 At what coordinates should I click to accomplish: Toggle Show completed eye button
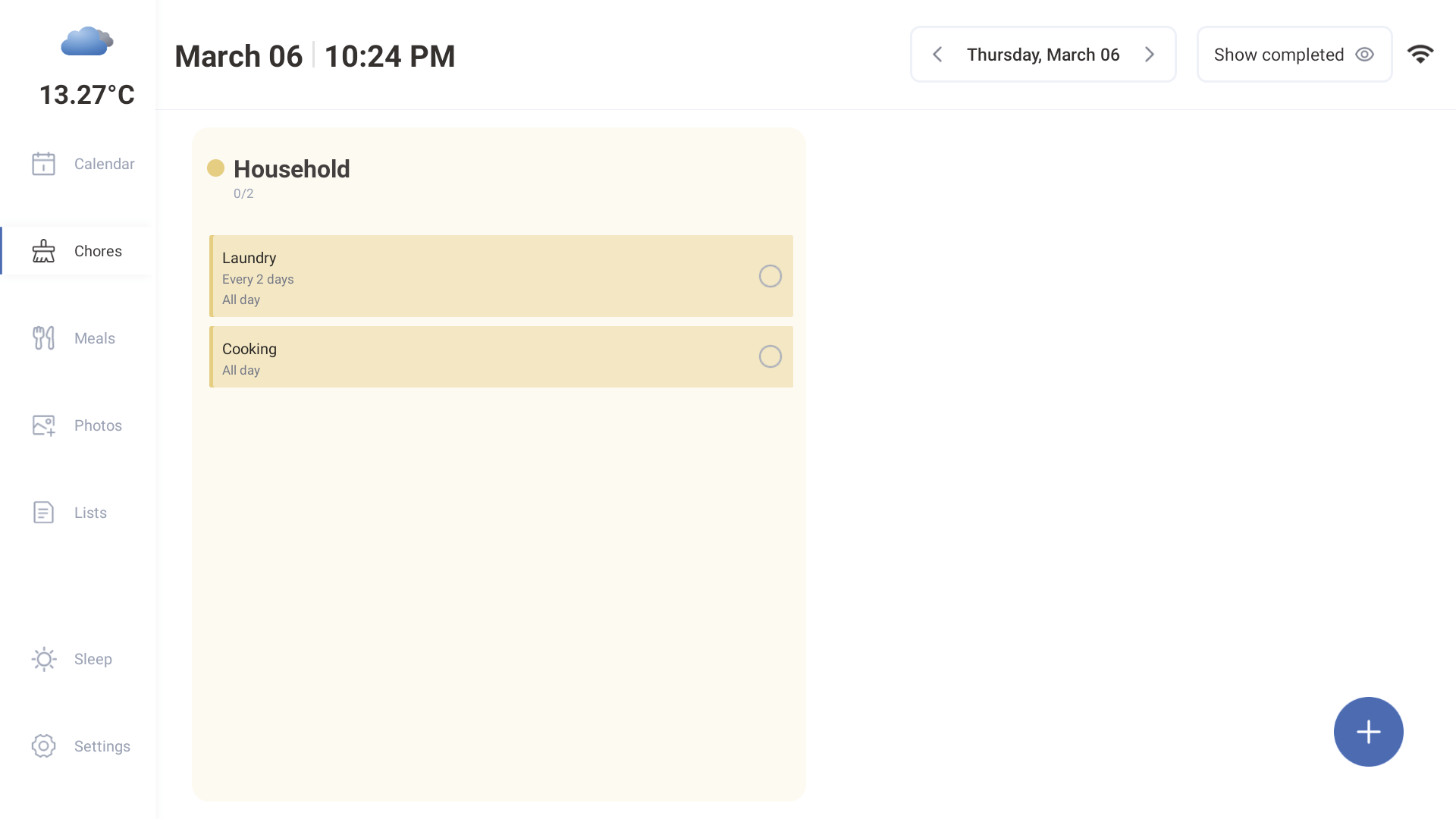pos(1294,55)
